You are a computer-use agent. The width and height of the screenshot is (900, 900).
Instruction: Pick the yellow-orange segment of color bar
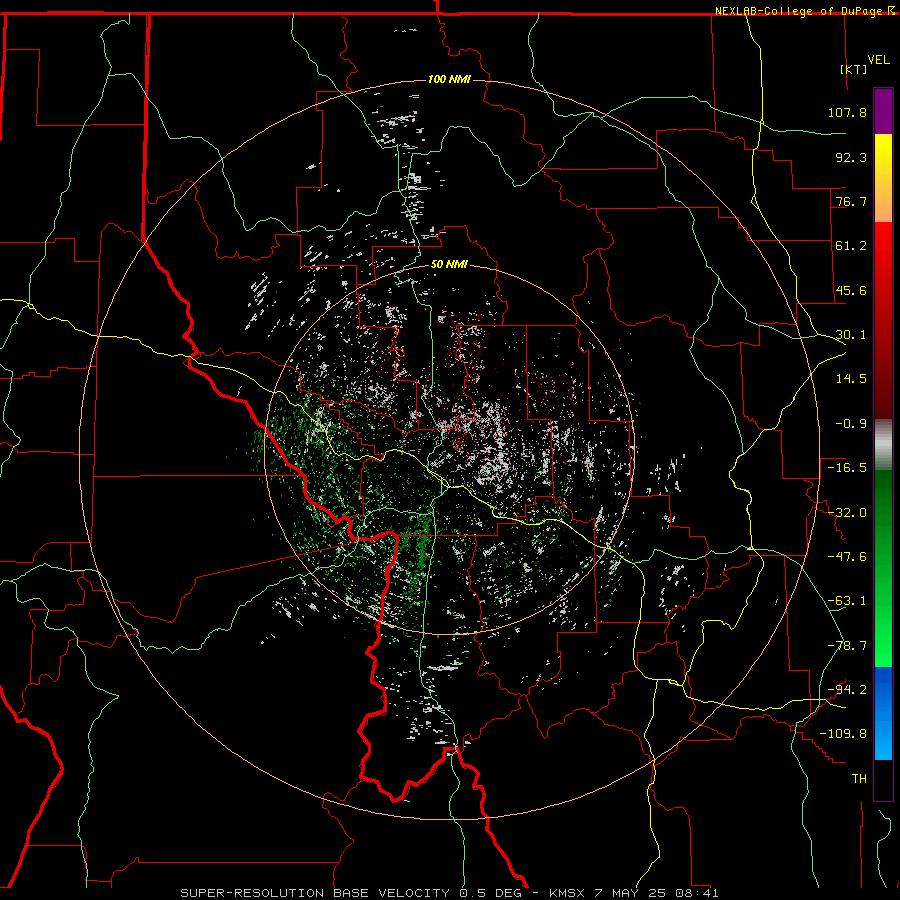883,178
